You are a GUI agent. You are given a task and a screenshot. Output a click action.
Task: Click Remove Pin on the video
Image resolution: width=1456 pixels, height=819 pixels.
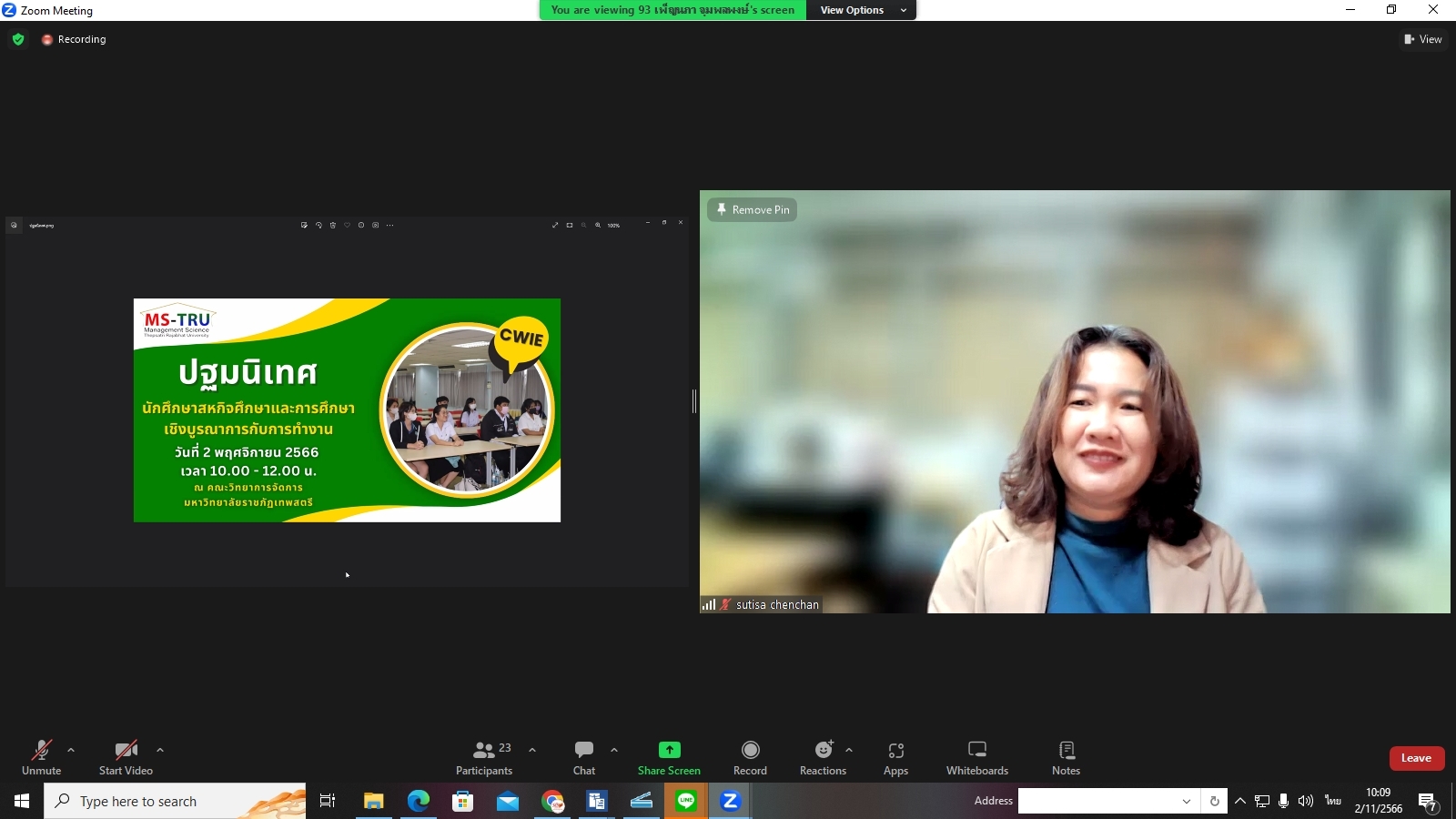(x=753, y=210)
